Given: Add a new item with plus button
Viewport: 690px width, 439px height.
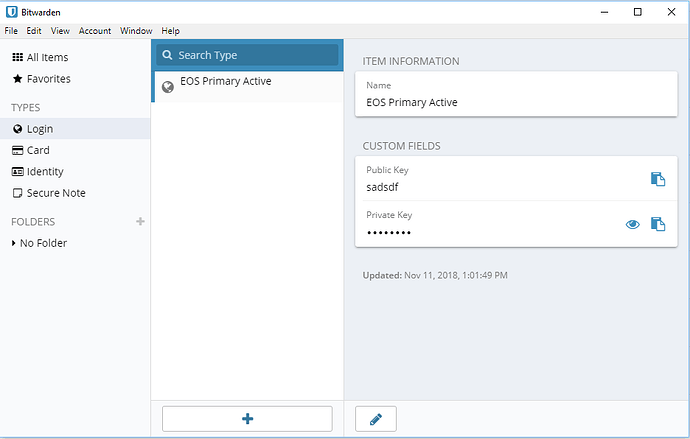Looking at the screenshot, I should [247, 419].
